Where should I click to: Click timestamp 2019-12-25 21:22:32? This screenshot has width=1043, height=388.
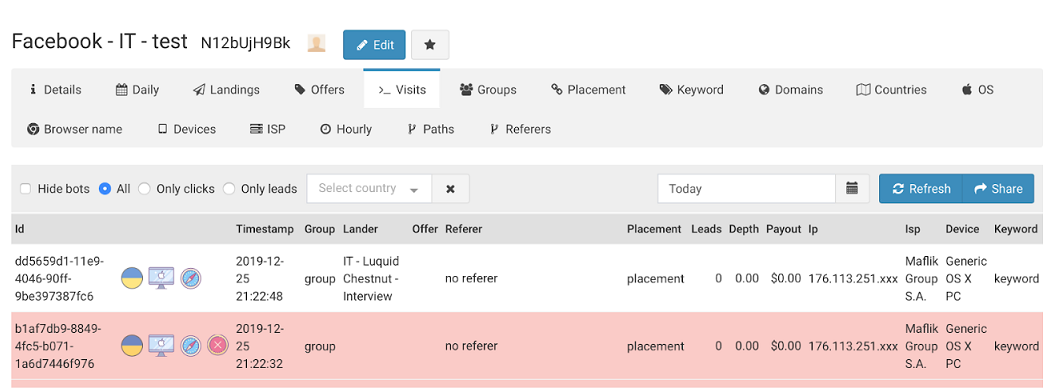point(260,346)
